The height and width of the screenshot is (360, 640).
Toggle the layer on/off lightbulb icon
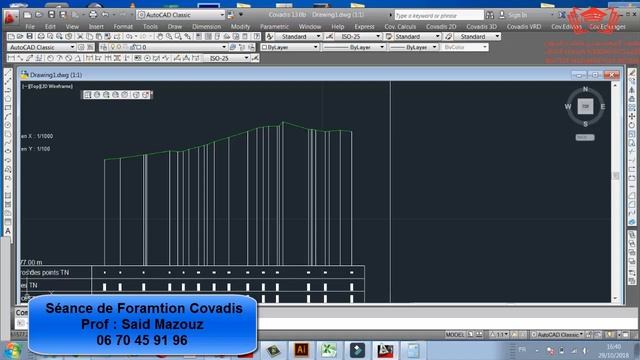tap(113, 47)
